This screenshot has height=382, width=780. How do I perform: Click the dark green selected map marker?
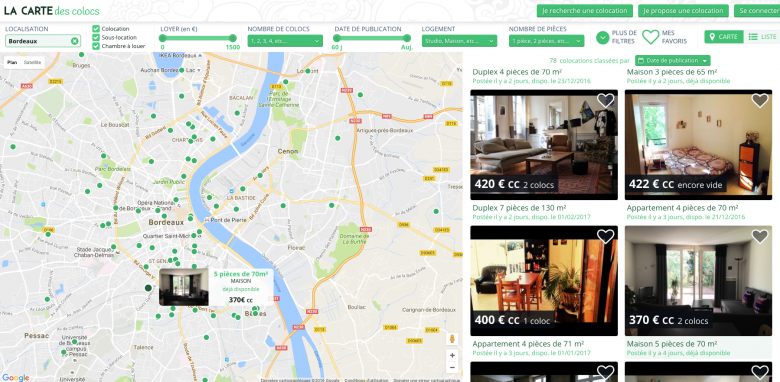tap(148, 287)
